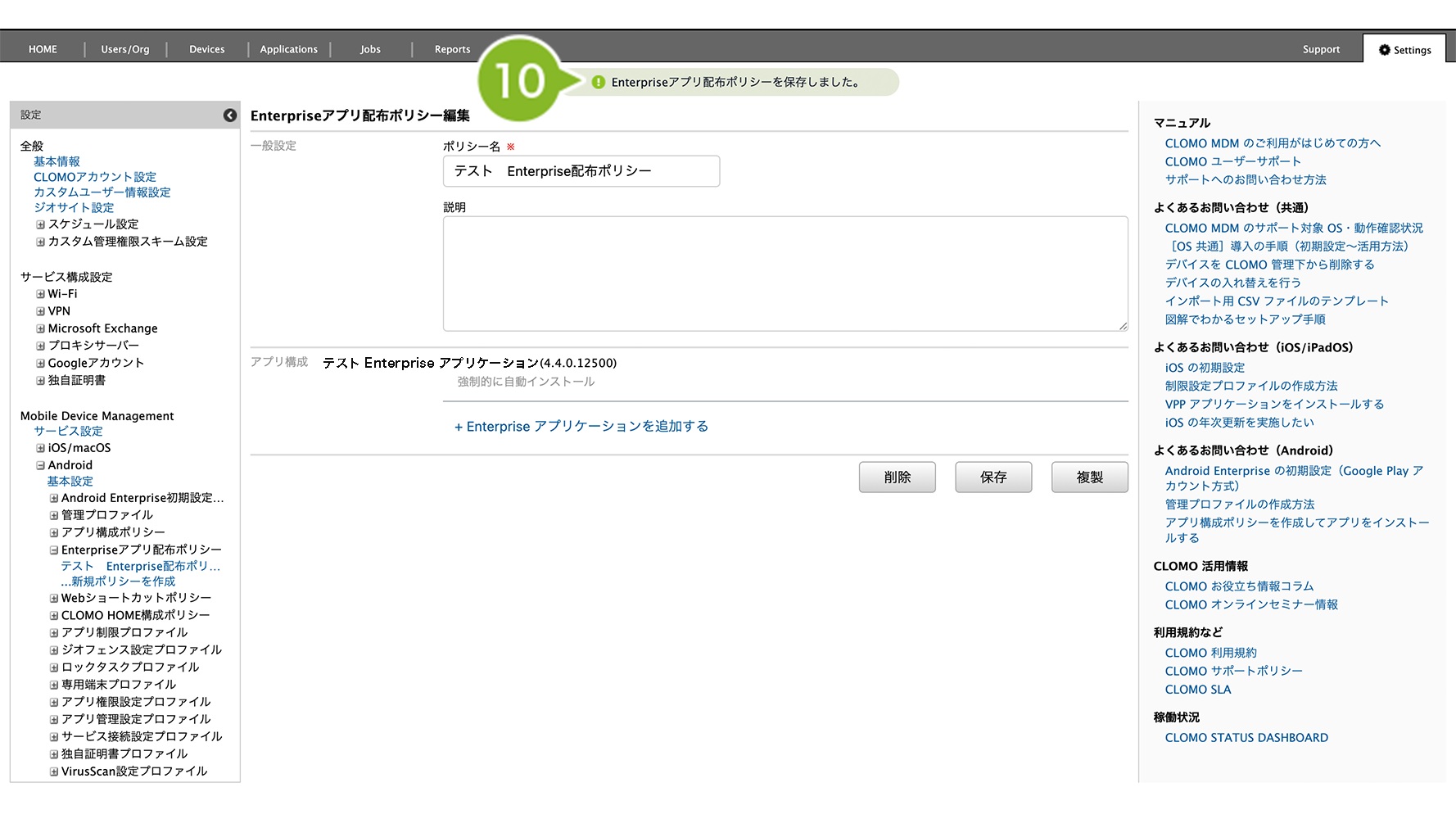The width and height of the screenshot is (1456, 819).
Task: Click into the 説明 description textarea
Action: (785, 274)
